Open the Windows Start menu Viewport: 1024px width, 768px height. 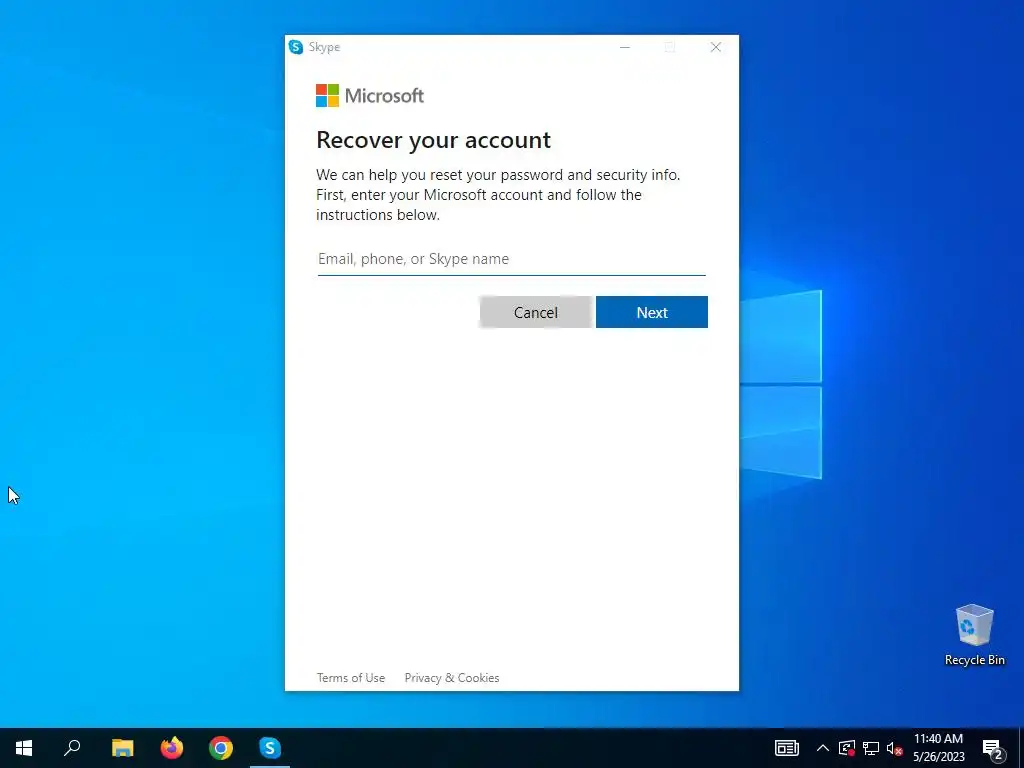[24, 748]
